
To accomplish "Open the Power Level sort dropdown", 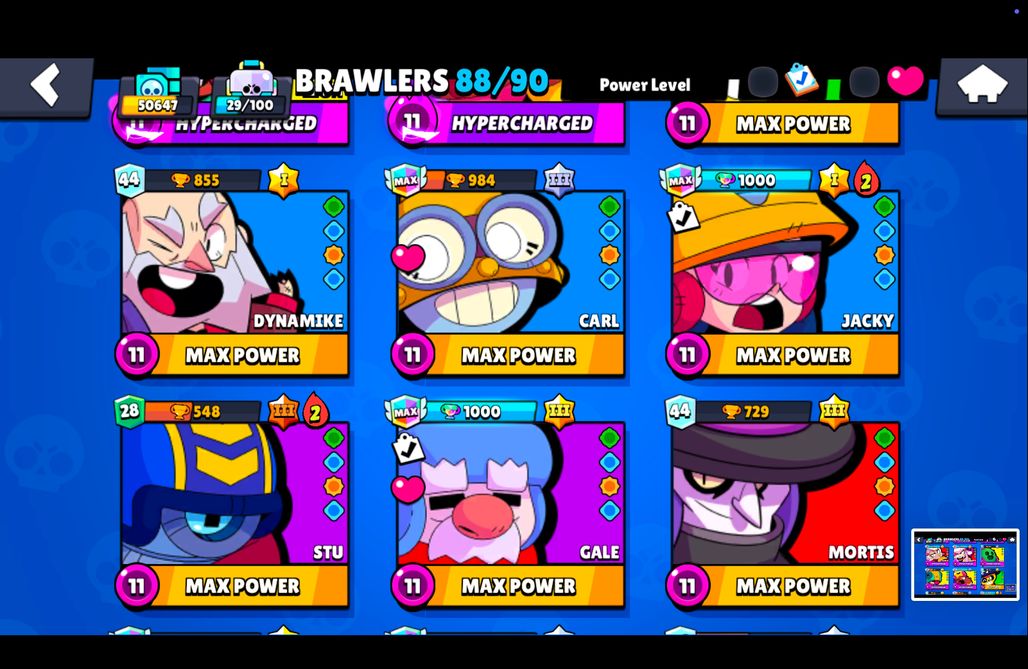I will coord(644,85).
